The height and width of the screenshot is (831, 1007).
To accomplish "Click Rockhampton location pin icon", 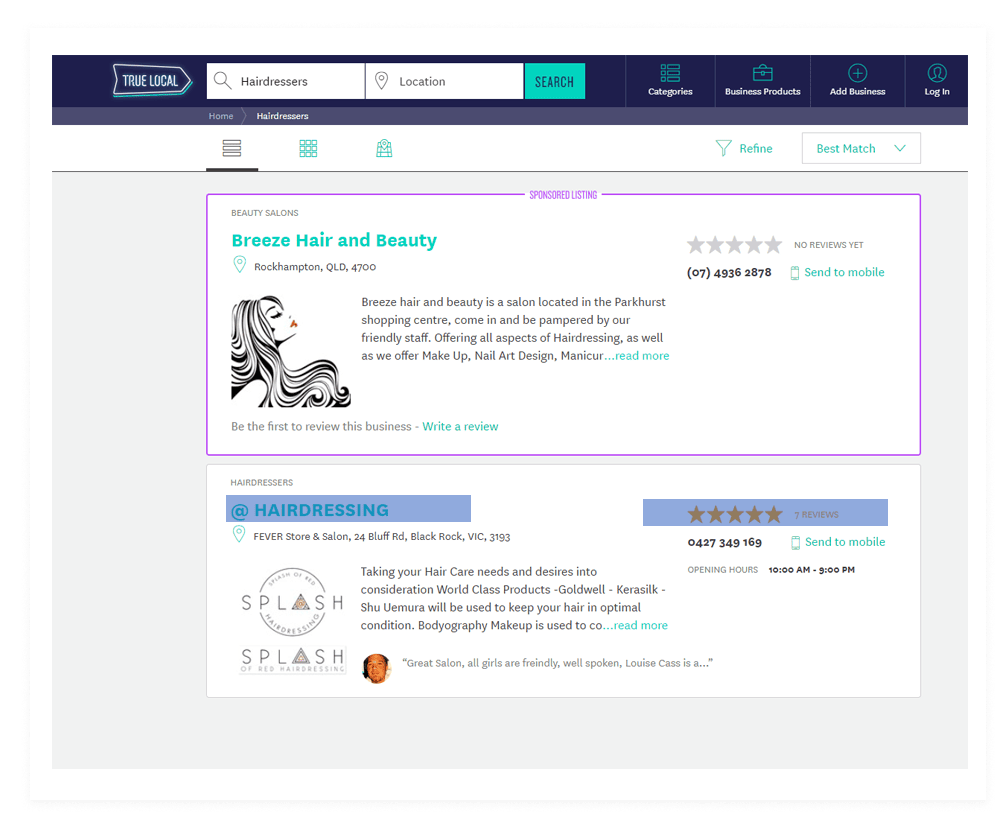I will 239,265.
